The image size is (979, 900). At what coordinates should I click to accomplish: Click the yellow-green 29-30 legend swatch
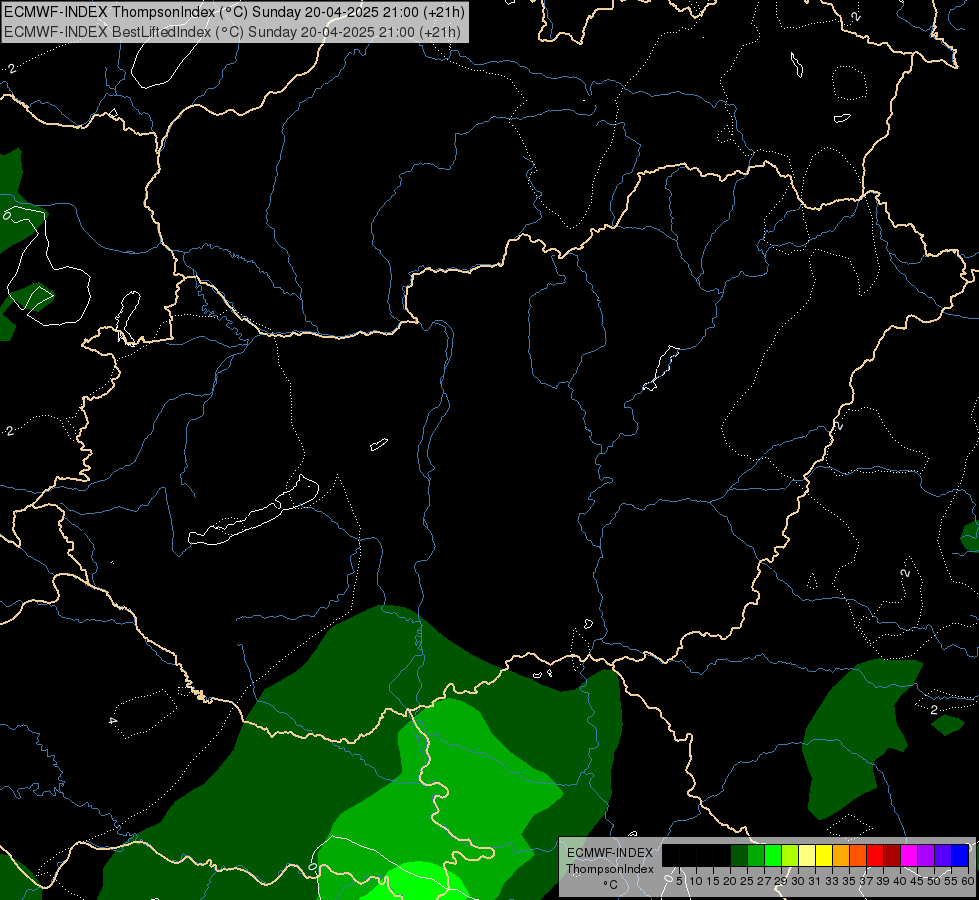[x=790, y=855]
